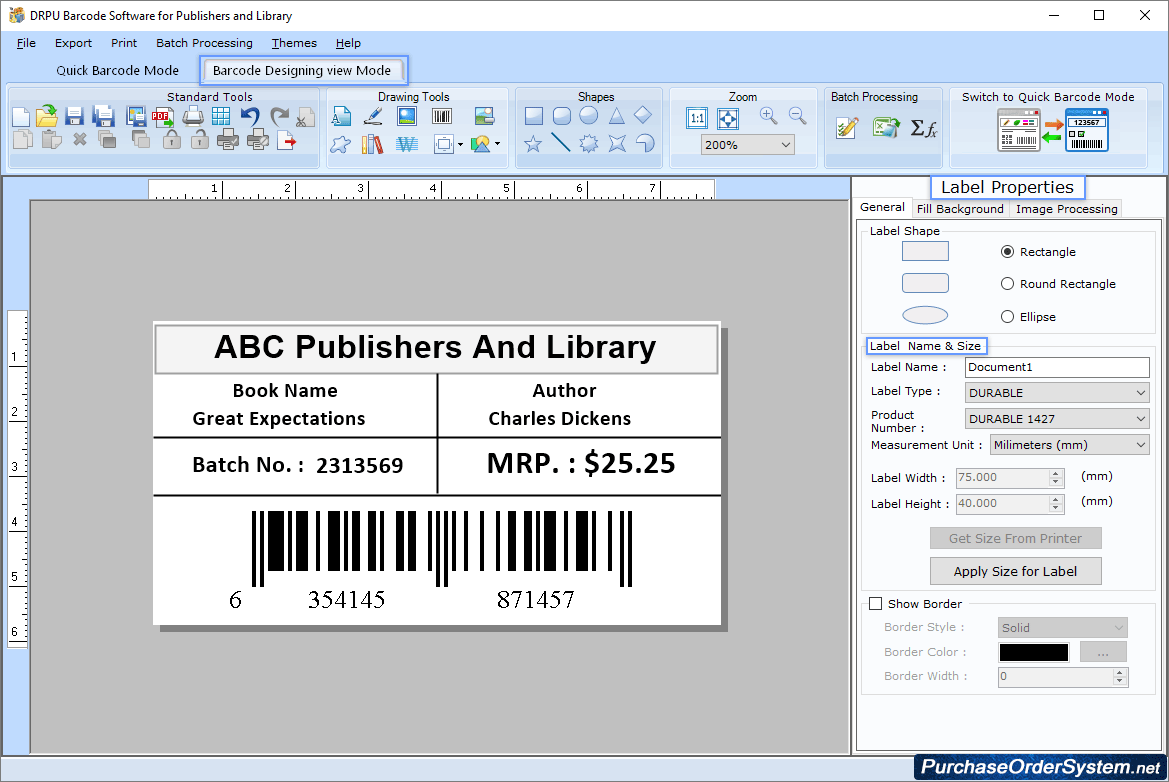Select the Signature pen tool

[x=373, y=116]
